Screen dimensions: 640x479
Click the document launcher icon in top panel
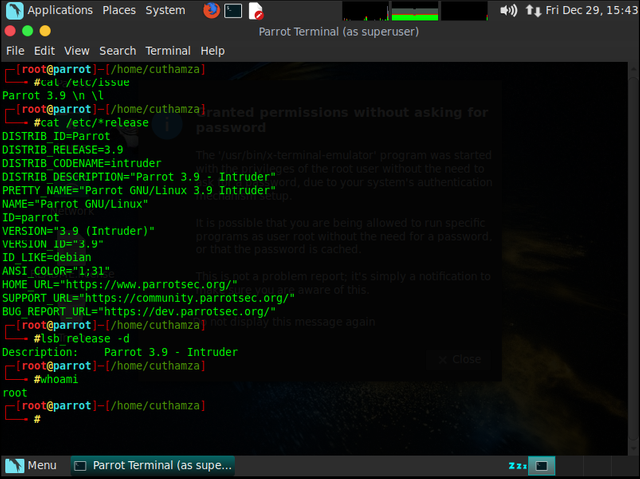point(256,11)
